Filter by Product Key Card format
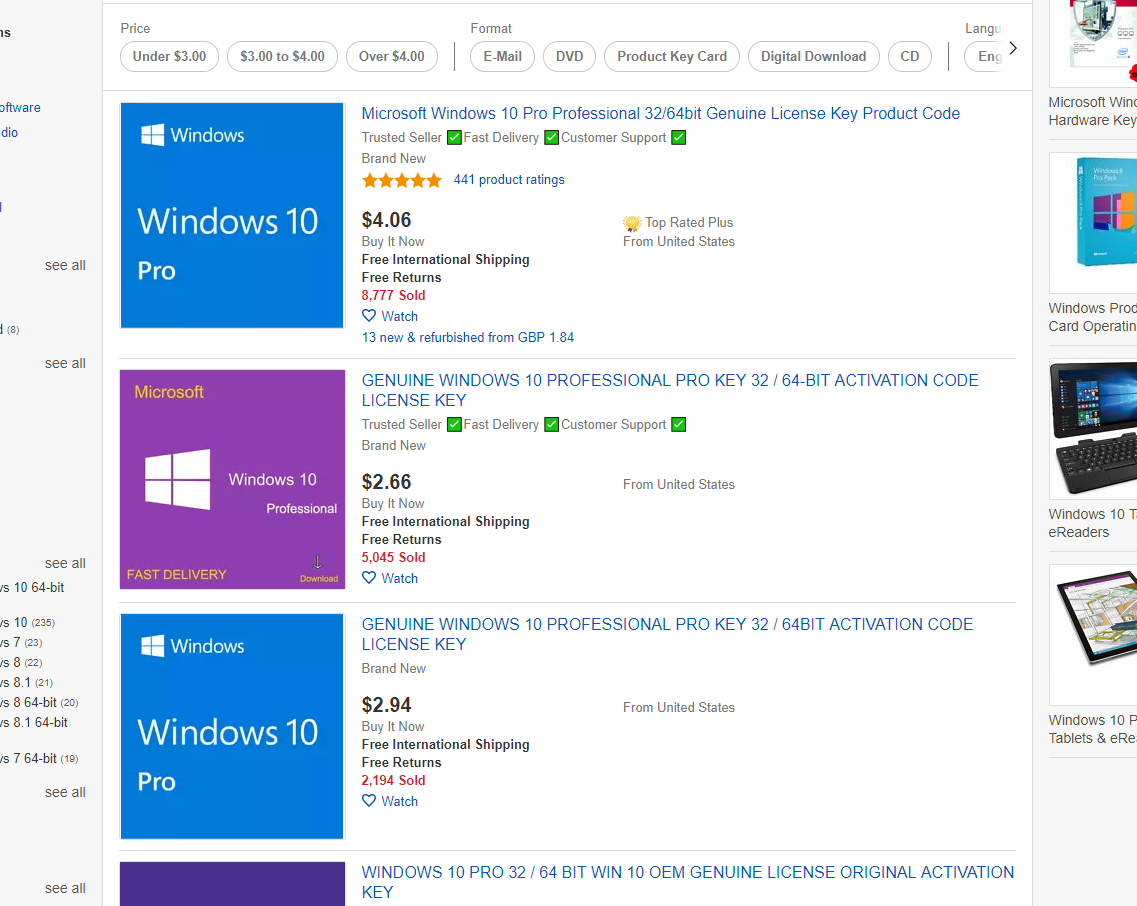 point(672,57)
